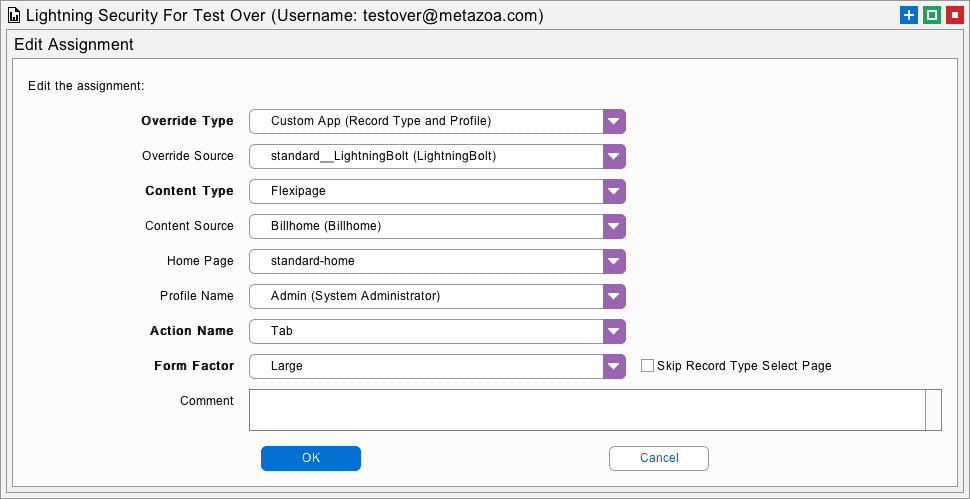Click the green square window icon
Image resolution: width=970 pixels, height=499 pixels.
932,16
